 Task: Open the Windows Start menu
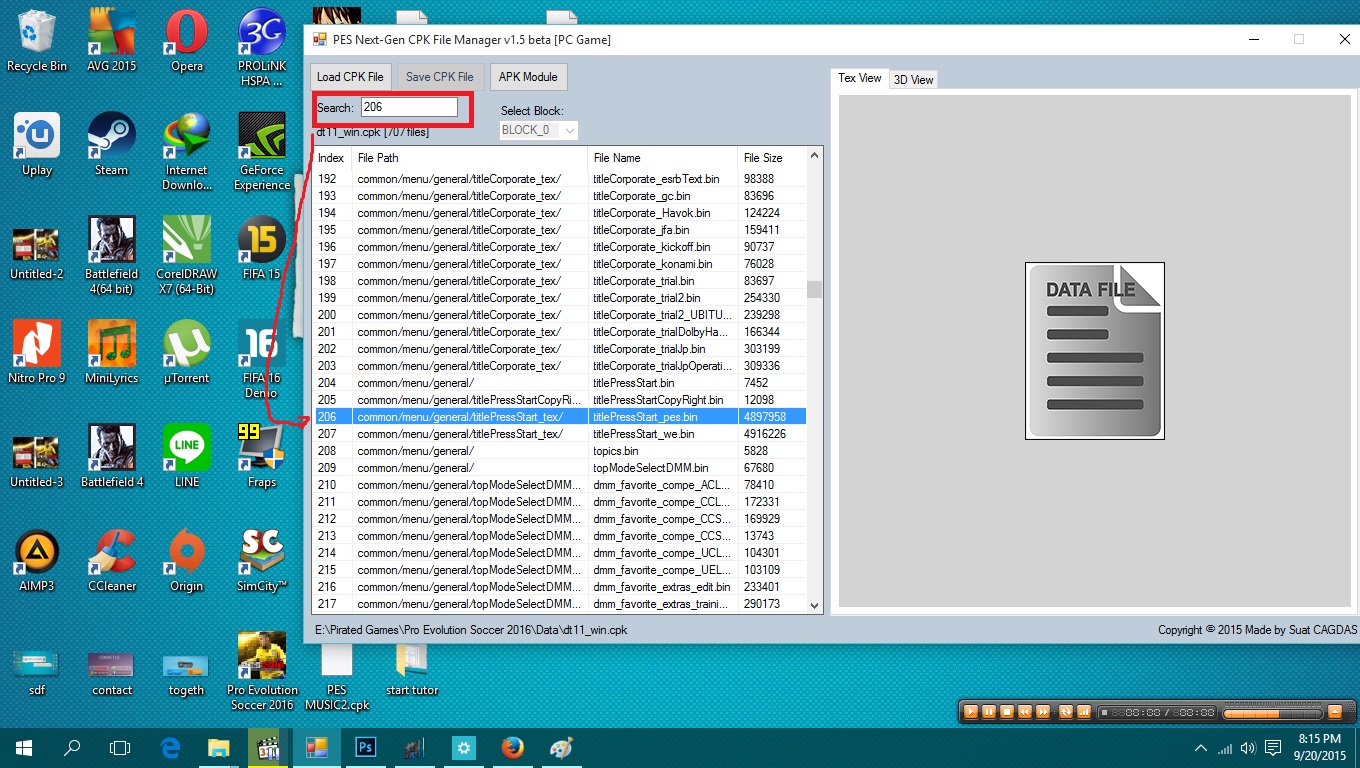click(x=23, y=748)
